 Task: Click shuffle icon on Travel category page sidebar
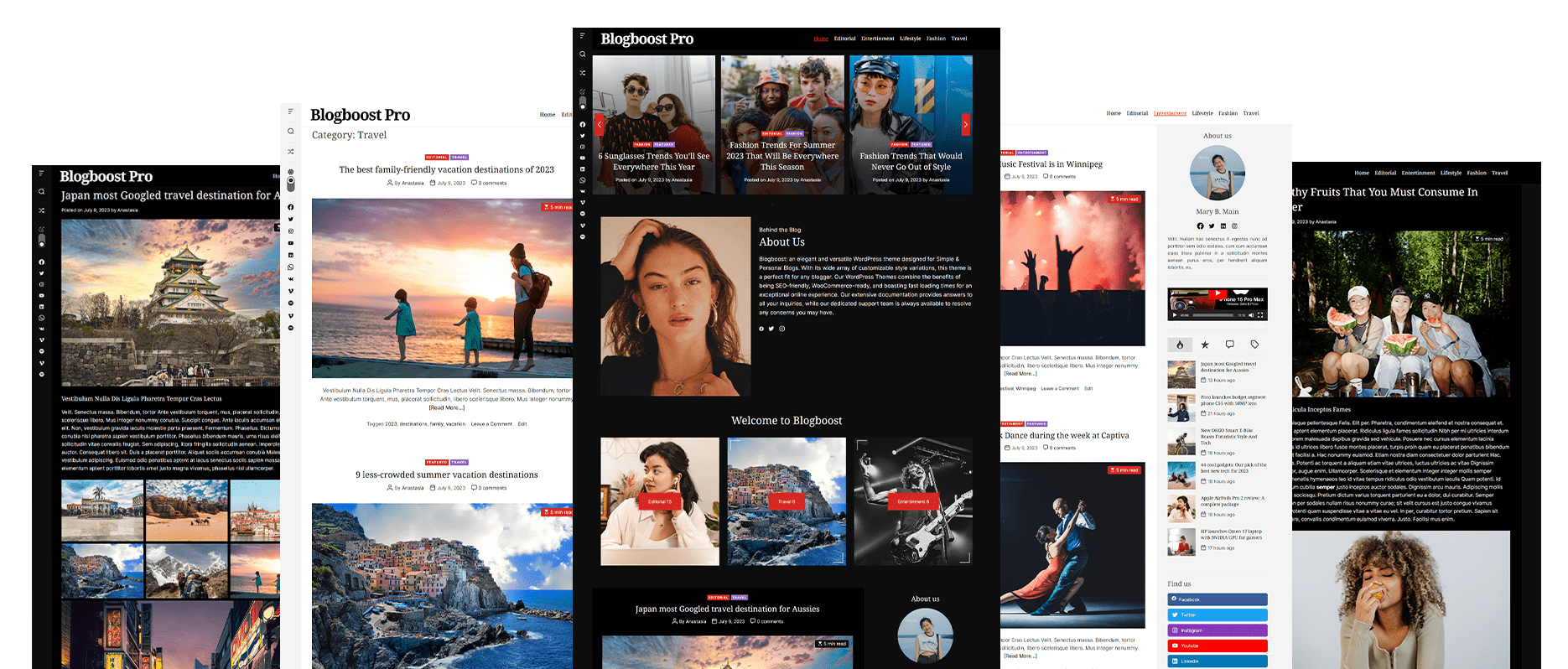pos(290,152)
